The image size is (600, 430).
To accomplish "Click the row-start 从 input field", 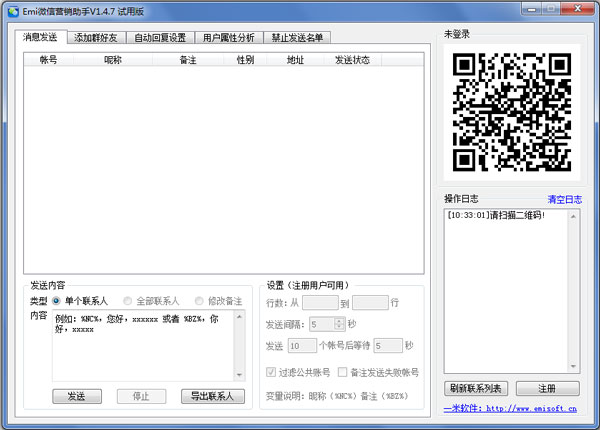I will point(320,303).
